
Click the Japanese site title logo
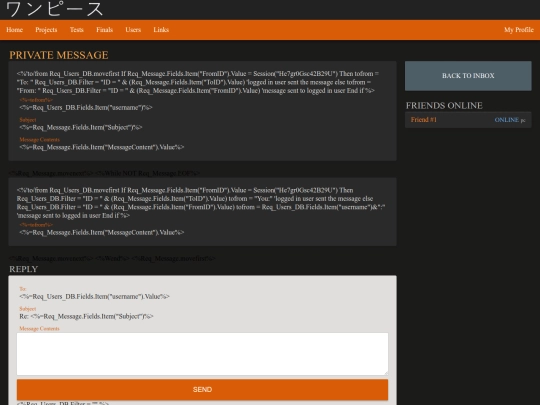[x=54, y=9]
